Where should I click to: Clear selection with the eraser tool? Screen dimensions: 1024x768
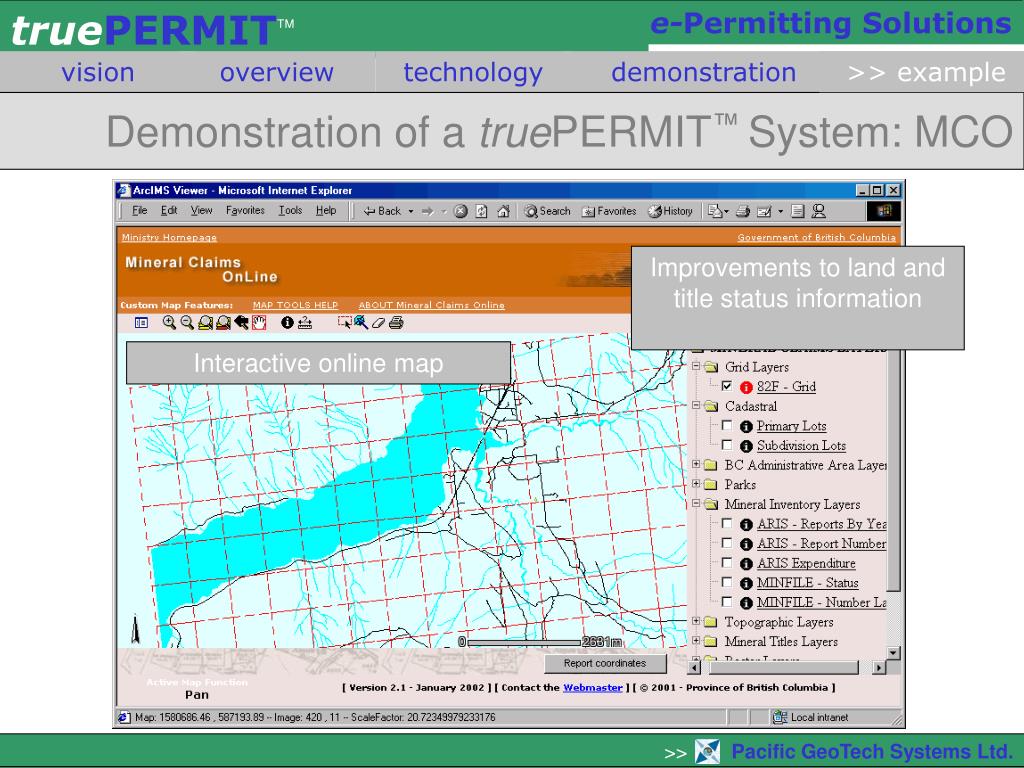(378, 323)
